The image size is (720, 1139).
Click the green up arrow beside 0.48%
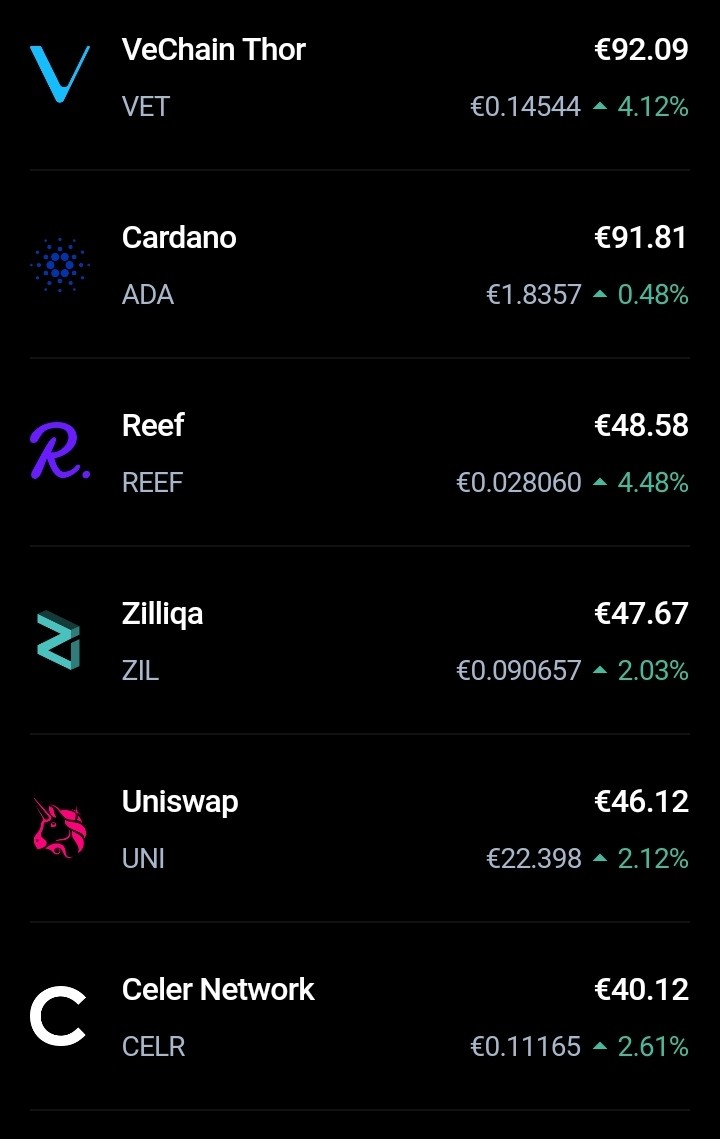(599, 294)
